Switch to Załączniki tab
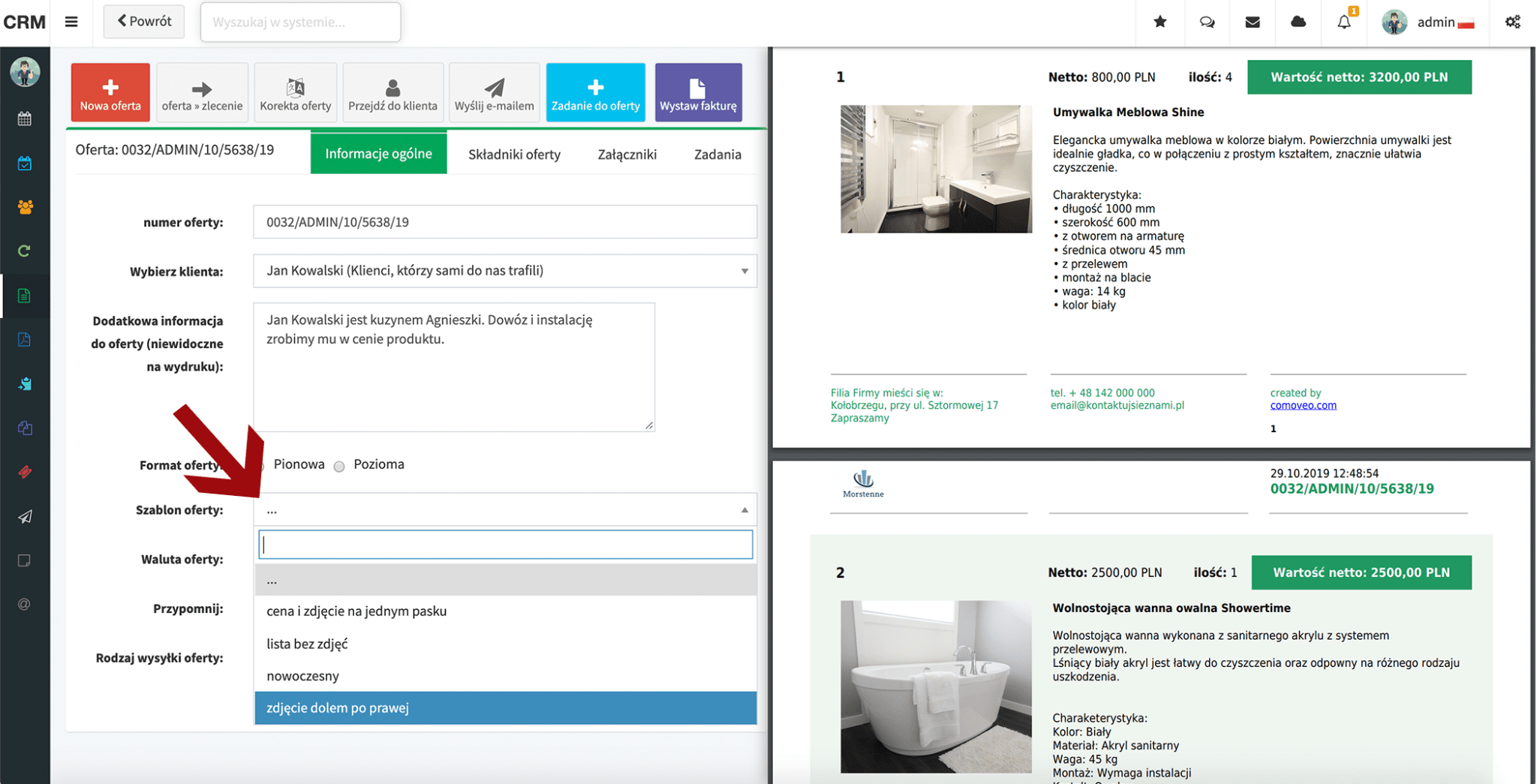 [x=627, y=154]
